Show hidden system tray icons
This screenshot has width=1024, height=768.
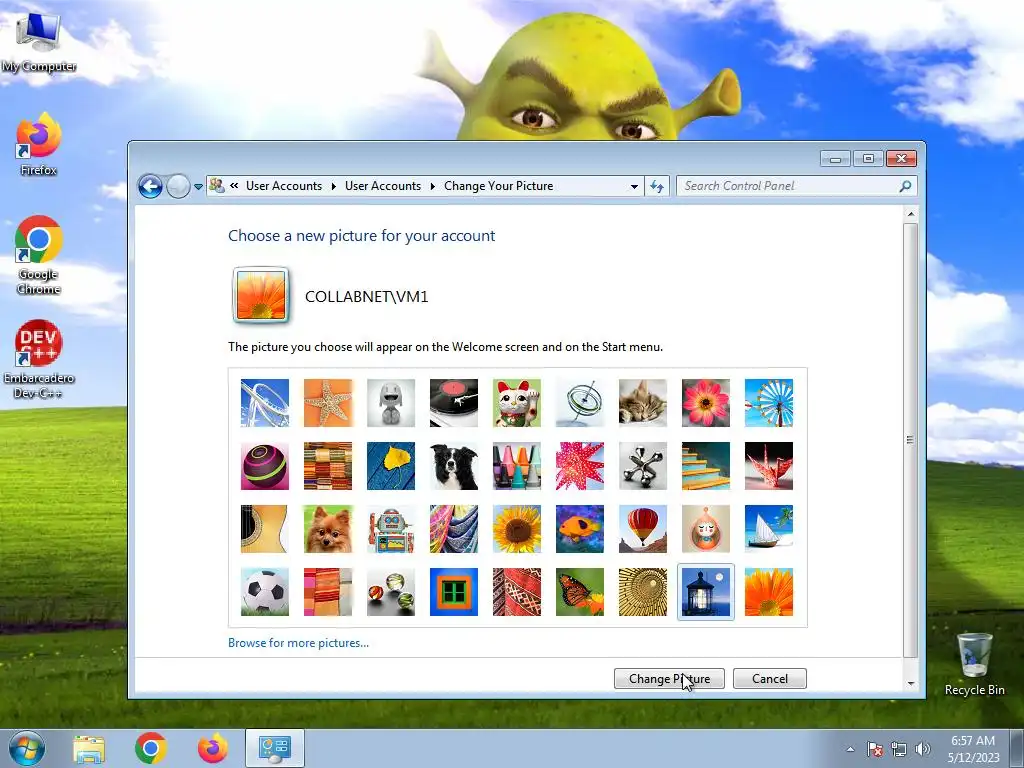click(x=850, y=749)
